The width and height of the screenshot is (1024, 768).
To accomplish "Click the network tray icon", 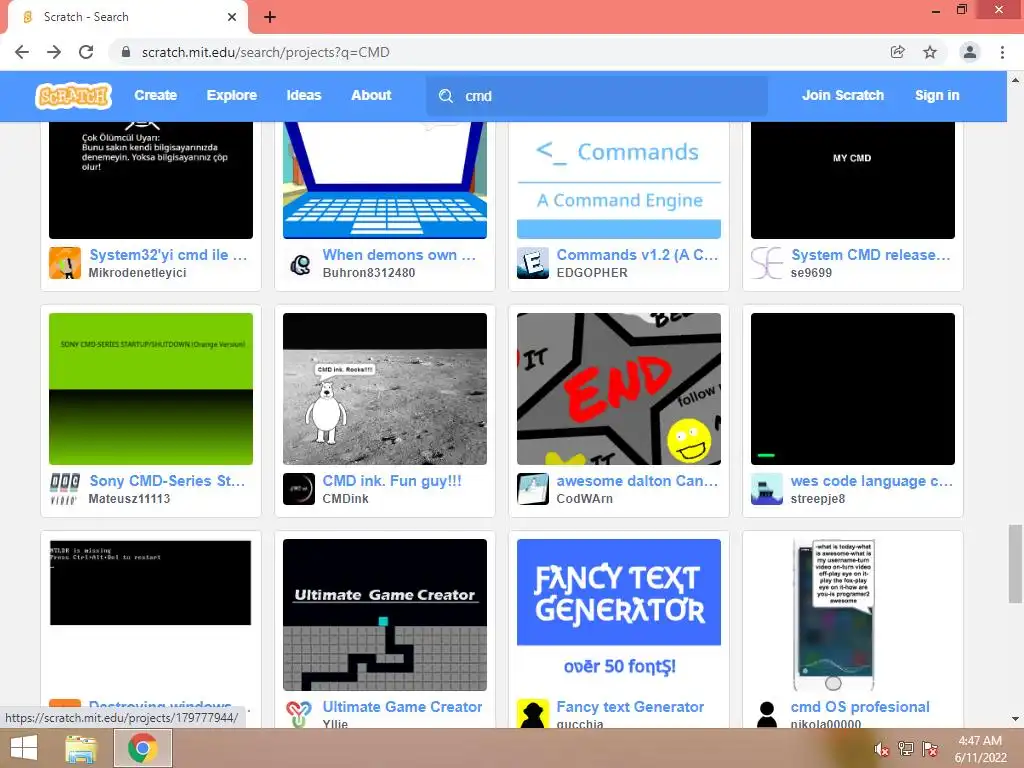I will pos(906,749).
